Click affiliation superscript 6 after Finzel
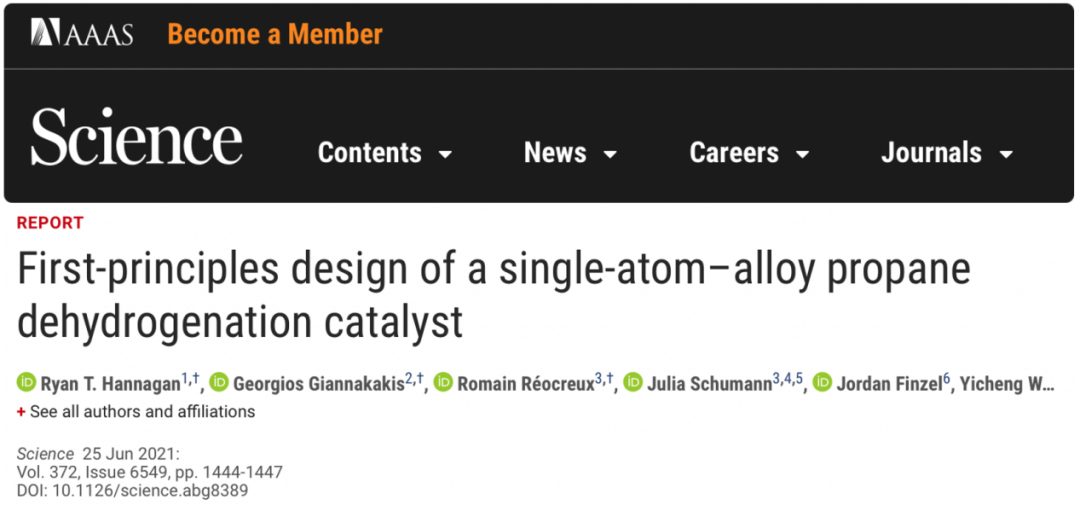Viewport: 1080px width, 505px height. pyautogui.click(x=946, y=378)
